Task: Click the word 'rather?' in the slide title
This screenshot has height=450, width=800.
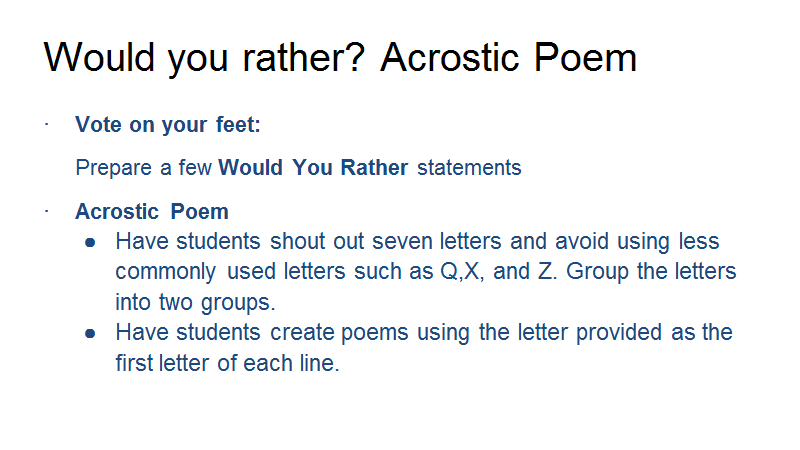Action: tap(304, 57)
